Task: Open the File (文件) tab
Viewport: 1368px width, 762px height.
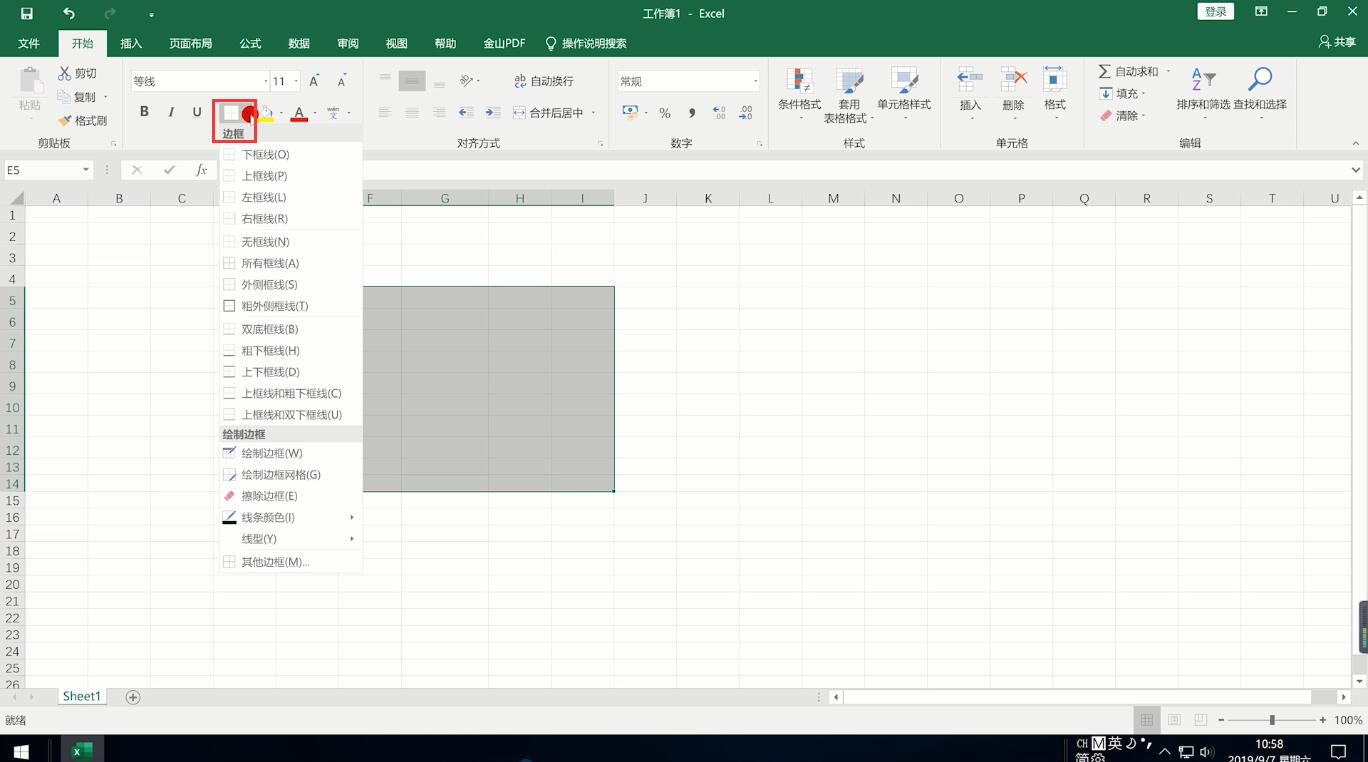Action: pyautogui.click(x=29, y=43)
